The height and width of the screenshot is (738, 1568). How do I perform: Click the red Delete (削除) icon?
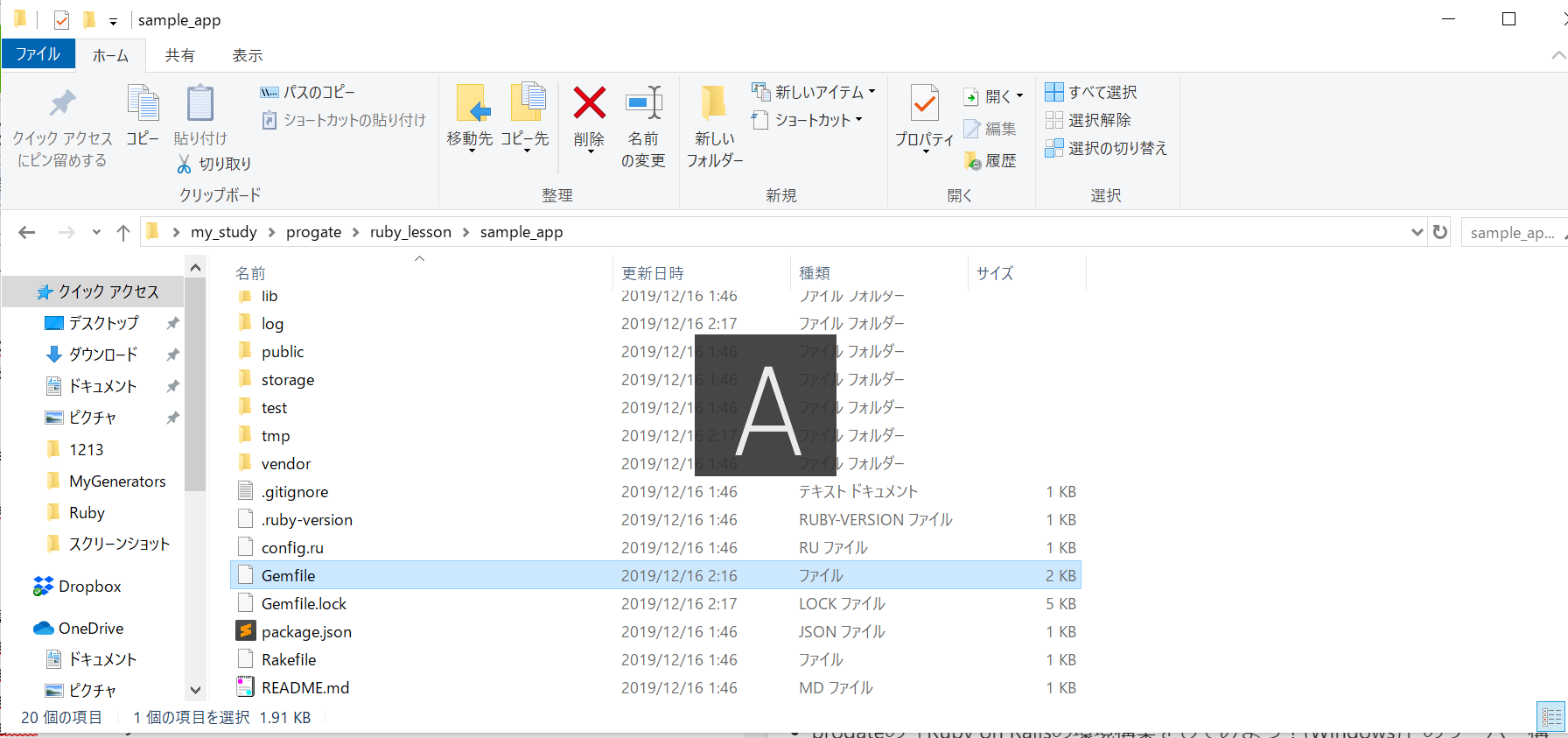click(590, 103)
